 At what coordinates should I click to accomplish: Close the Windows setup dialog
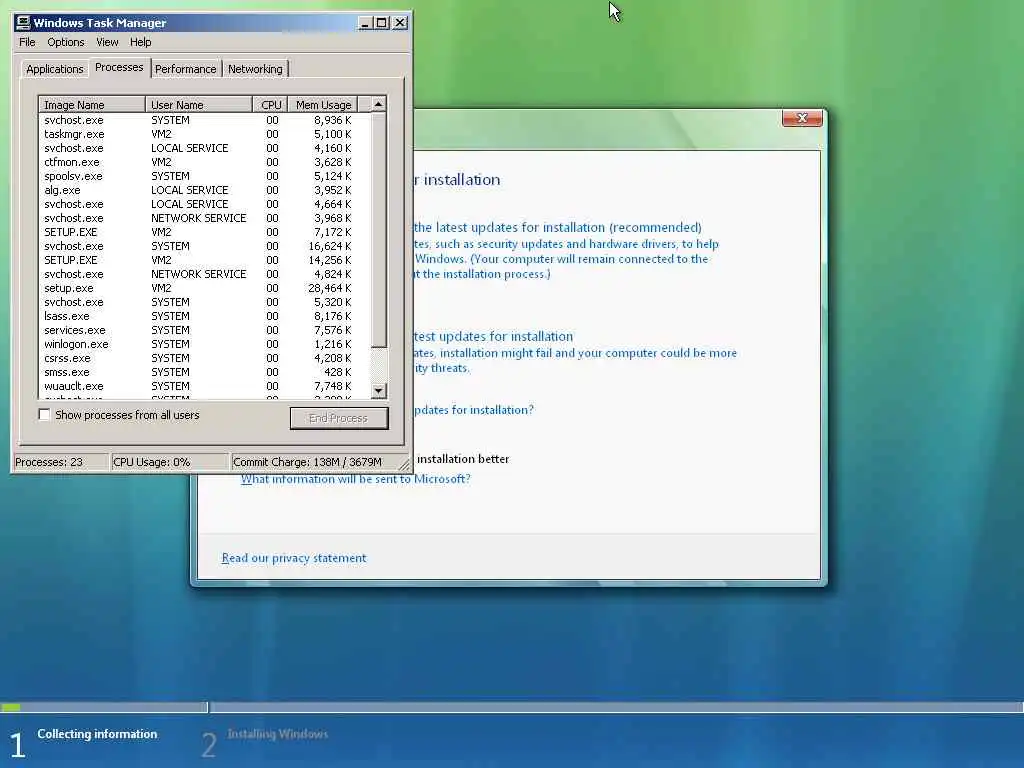pyautogui.click(x=802, y=118)
